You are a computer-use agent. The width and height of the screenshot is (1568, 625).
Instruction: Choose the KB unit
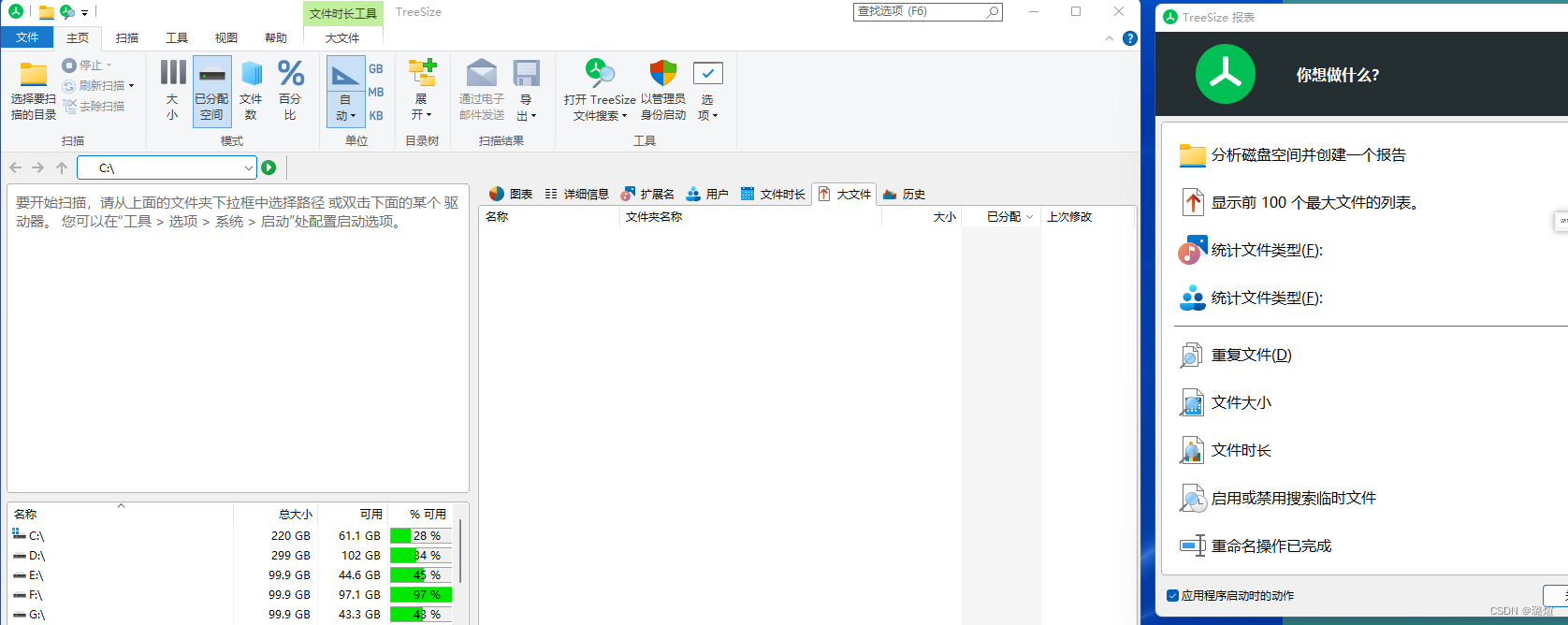[376, 116]
